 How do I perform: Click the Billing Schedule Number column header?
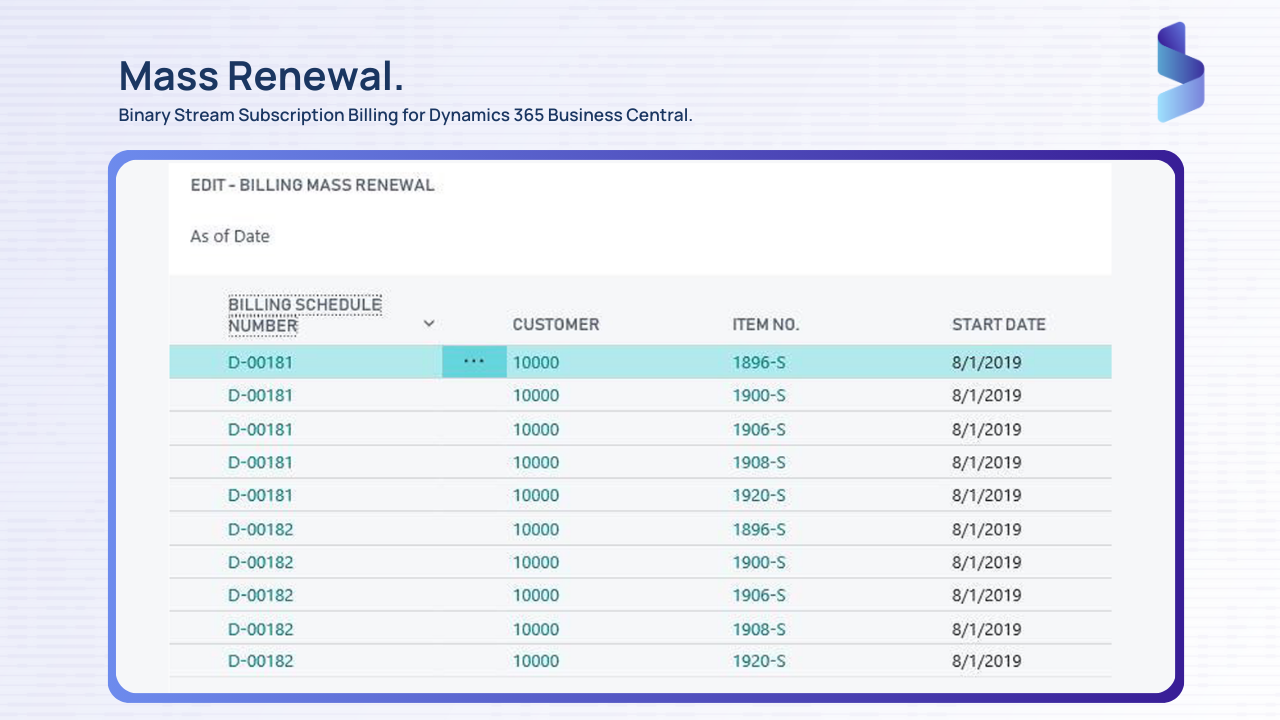click(304, 314)
